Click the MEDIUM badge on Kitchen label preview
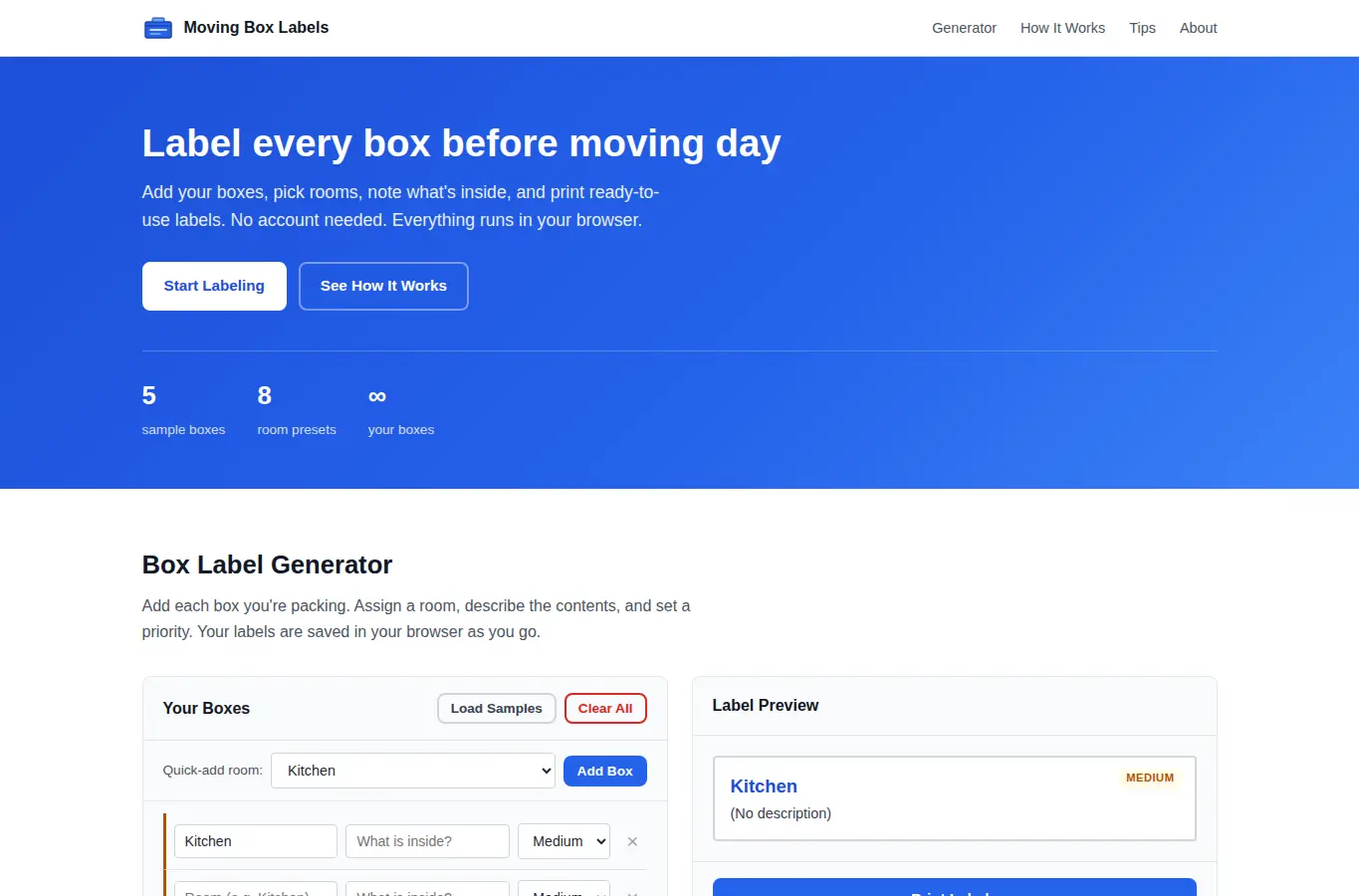 (x=1150, y=778)
